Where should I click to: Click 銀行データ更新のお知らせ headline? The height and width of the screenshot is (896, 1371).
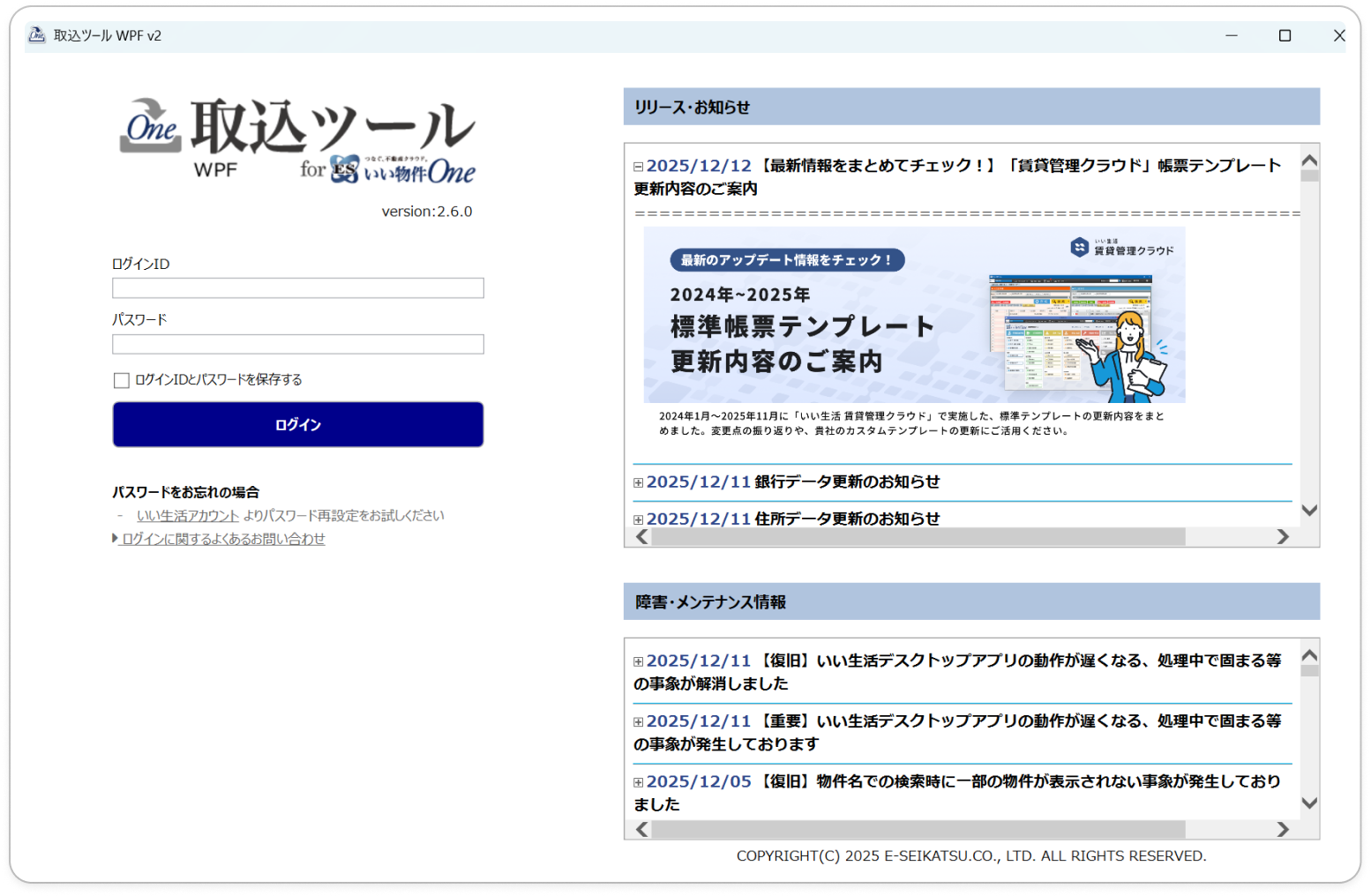847,482
